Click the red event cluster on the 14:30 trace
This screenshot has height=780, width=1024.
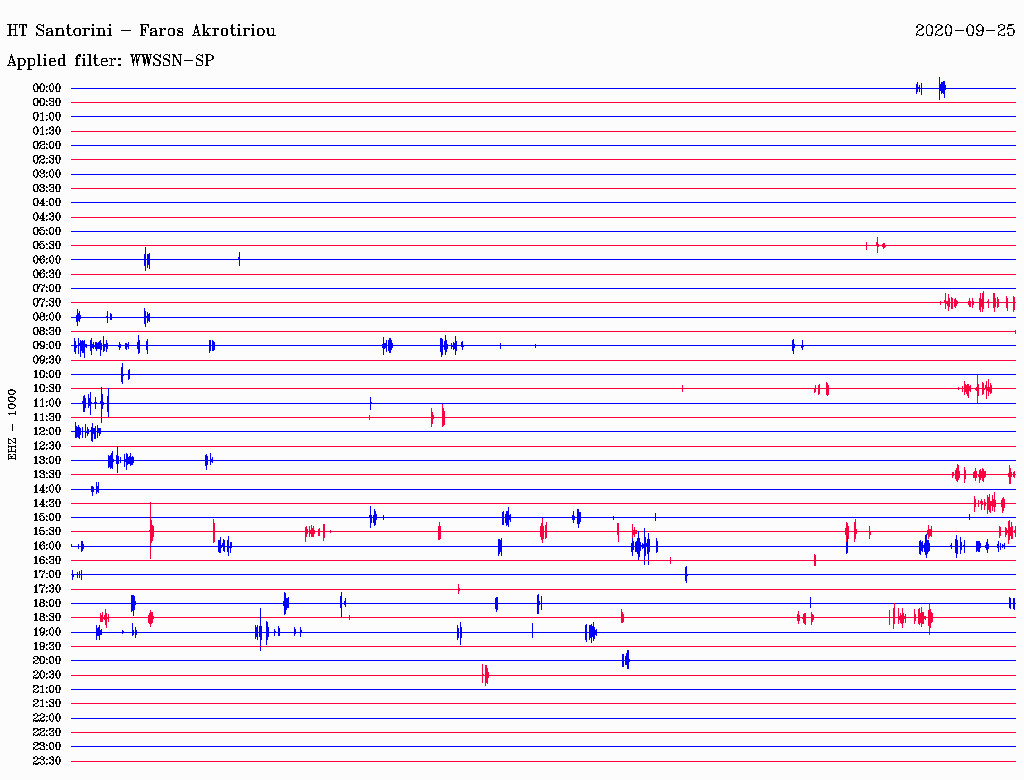coord(989,504)
